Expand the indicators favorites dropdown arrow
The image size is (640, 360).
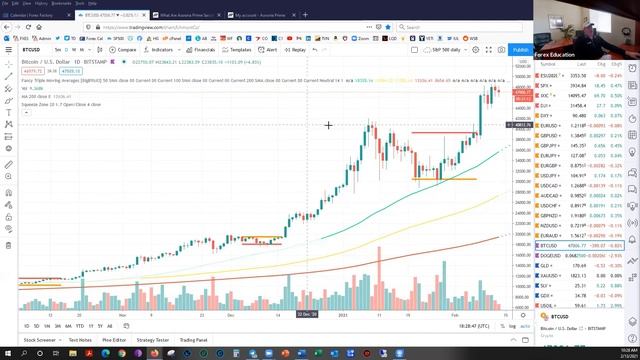[x=179, y=50]
